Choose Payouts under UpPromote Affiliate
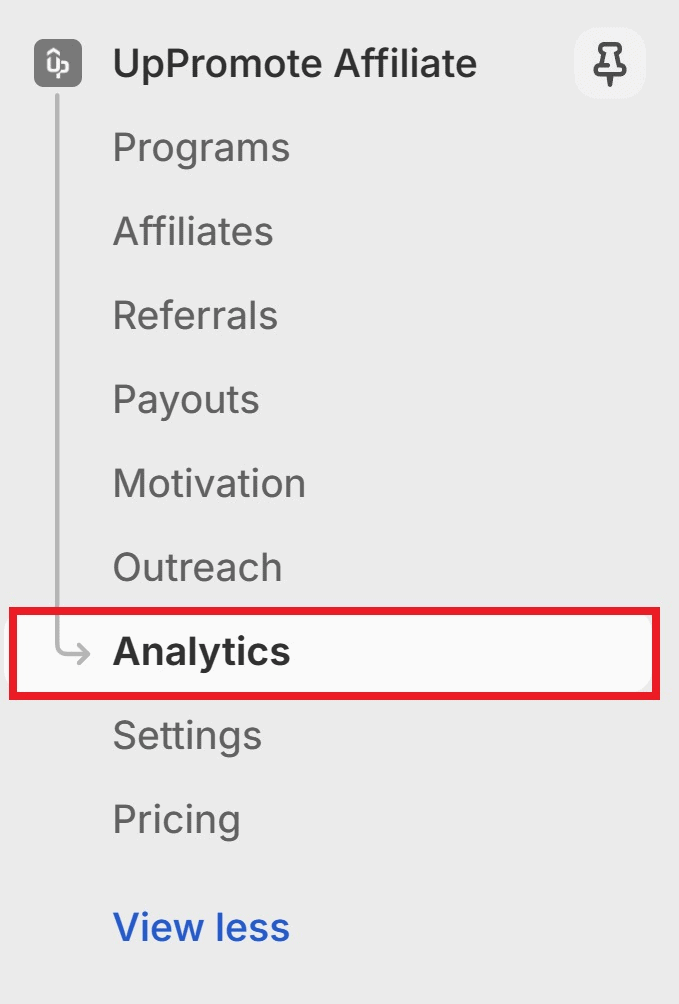The width and height of the screenshot is (679, 1004). (186, 400)
